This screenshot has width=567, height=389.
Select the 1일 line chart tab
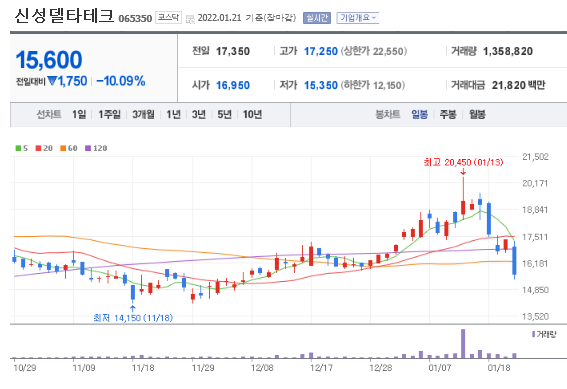click(79, 115)
